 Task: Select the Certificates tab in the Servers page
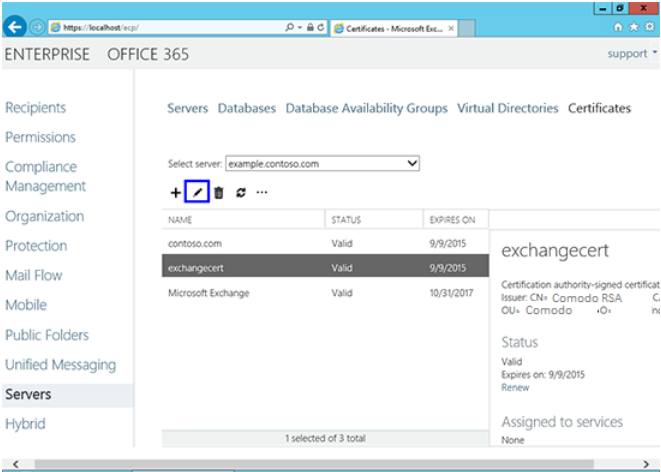tap(599, 108)
